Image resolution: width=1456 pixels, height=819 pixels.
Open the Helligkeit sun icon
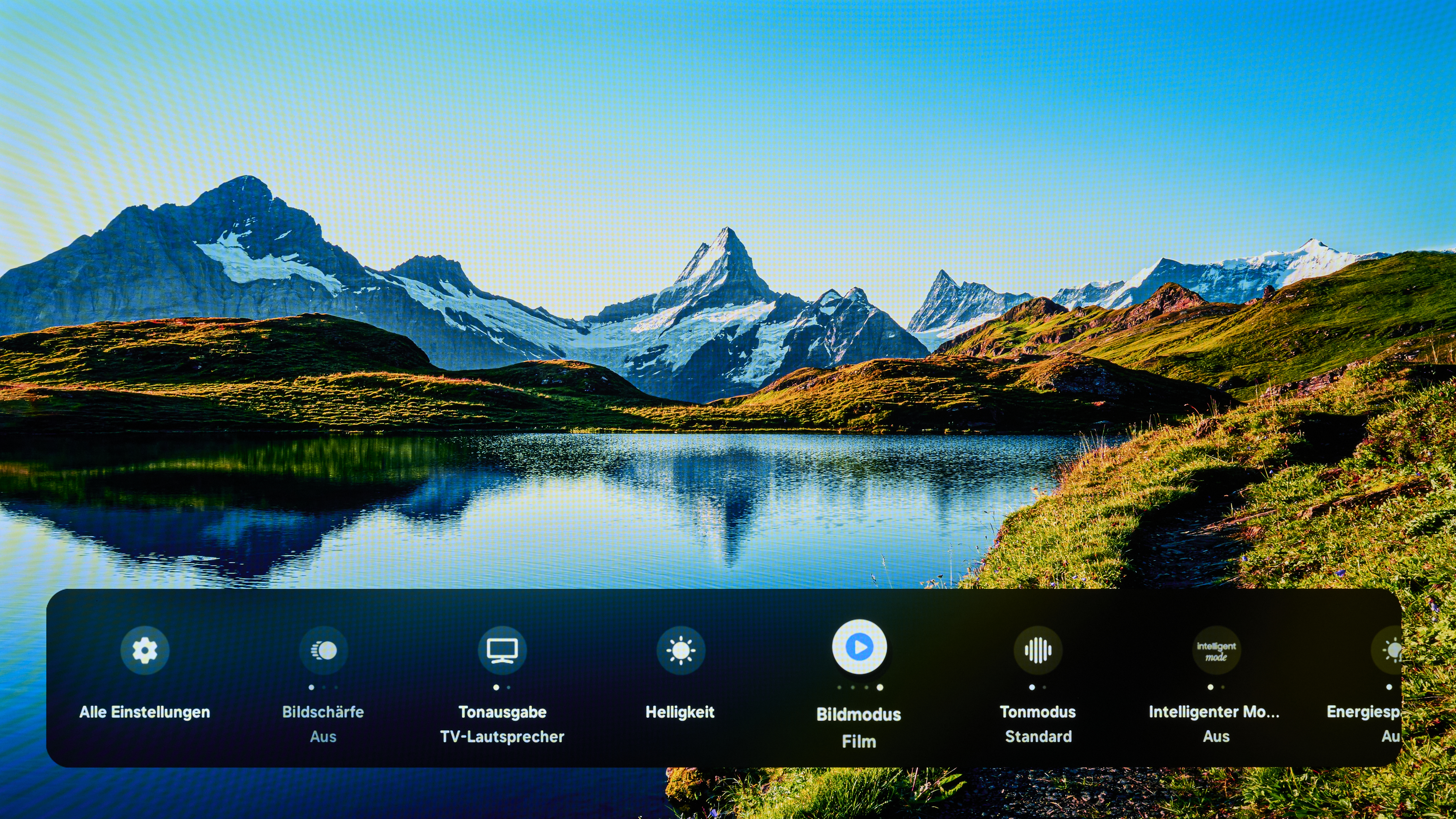[681, 650]
